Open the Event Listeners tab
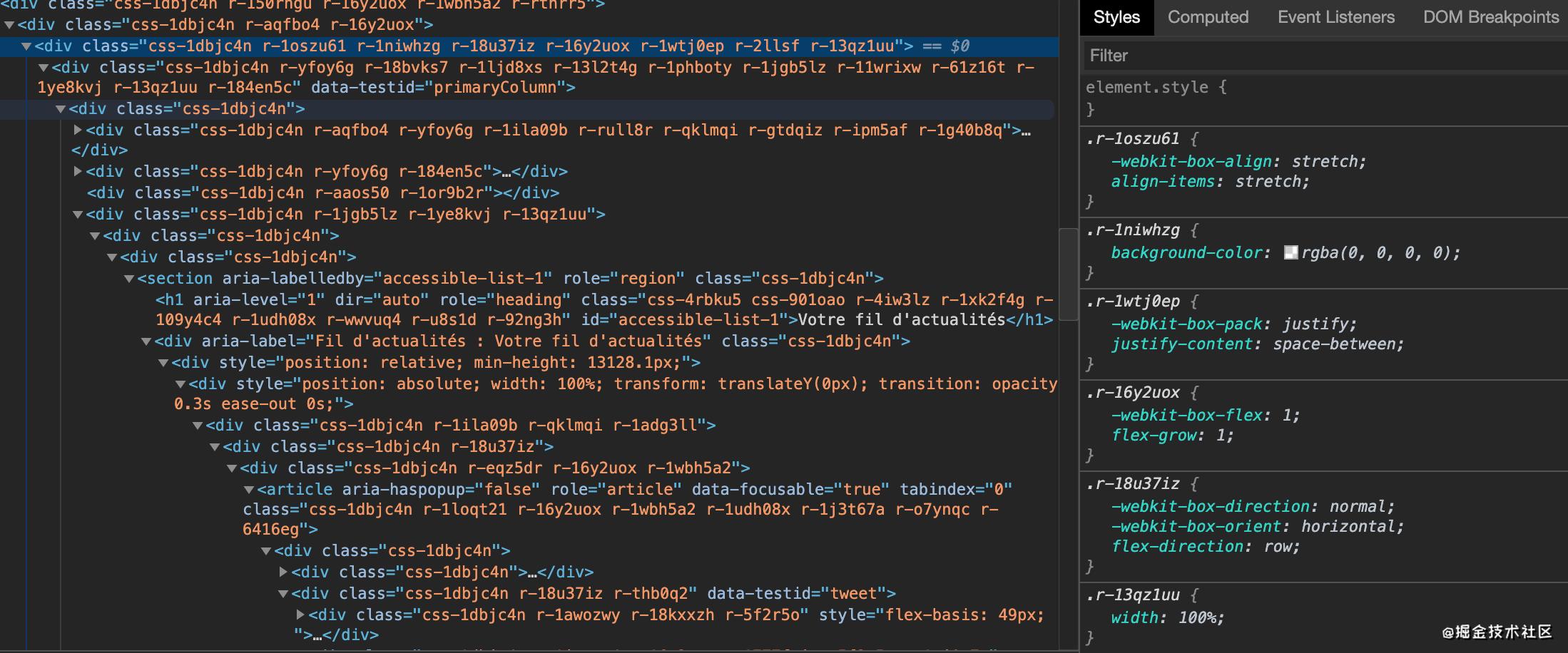This screenshot has height=653, width=1568. tap(1335, 17)
